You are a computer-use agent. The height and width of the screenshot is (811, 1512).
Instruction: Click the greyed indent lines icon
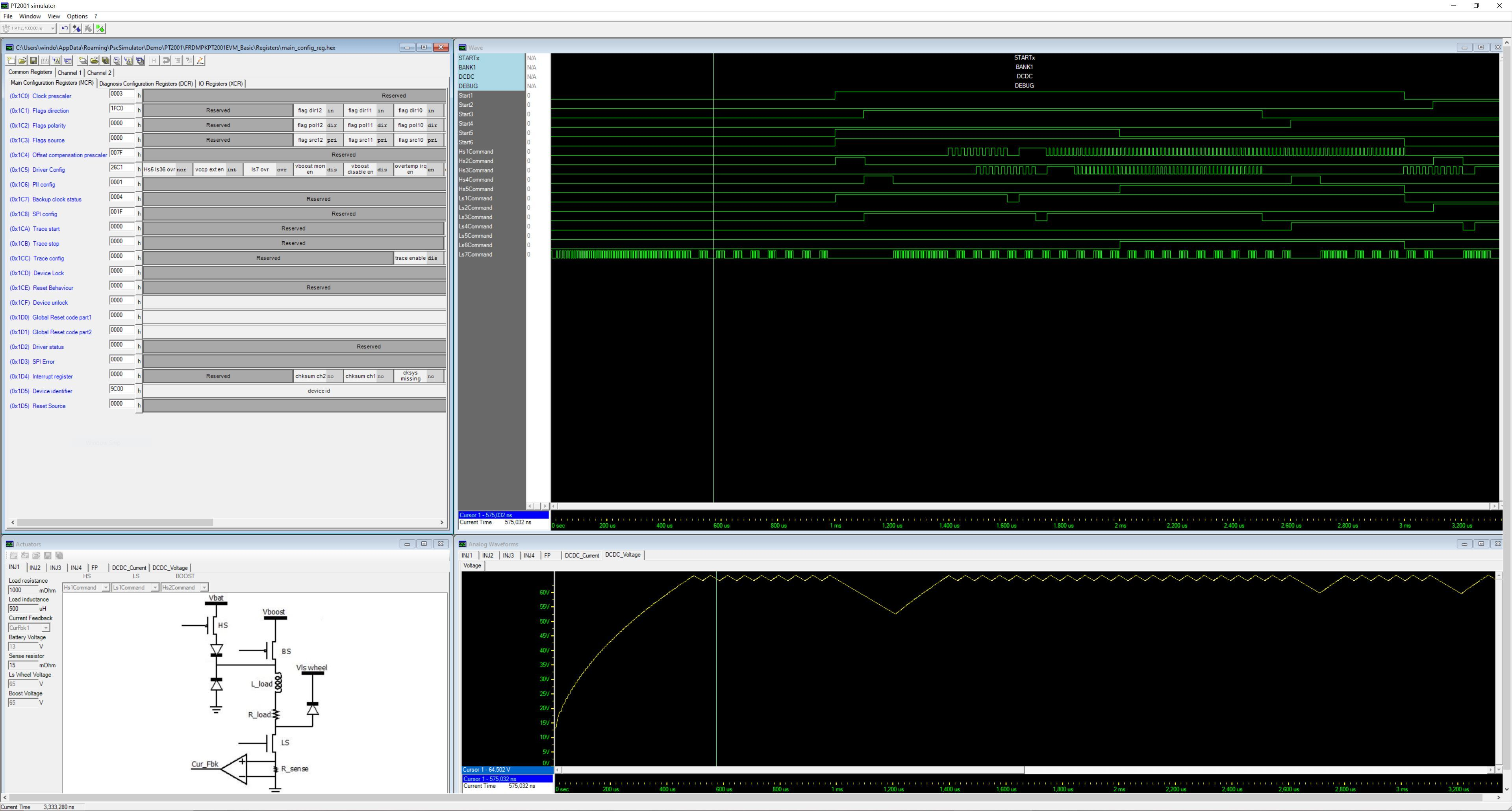(x=177, y=61)
